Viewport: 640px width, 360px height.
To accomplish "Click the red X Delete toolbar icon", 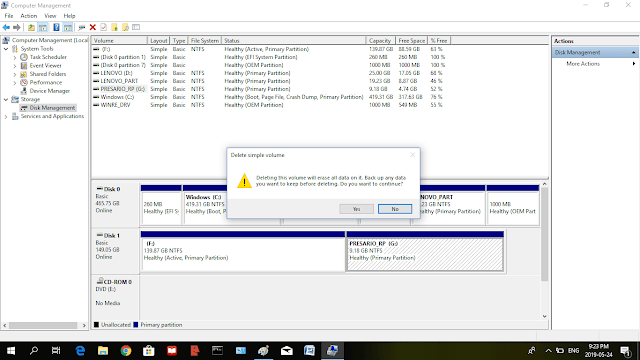I will tap(93, 27).
